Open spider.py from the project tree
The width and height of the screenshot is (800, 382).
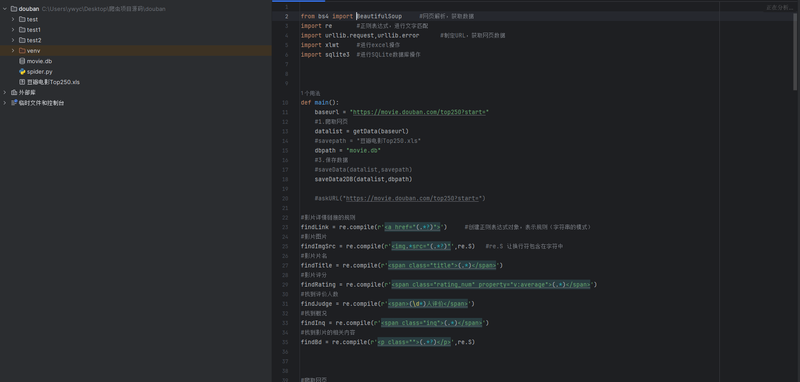39,71
